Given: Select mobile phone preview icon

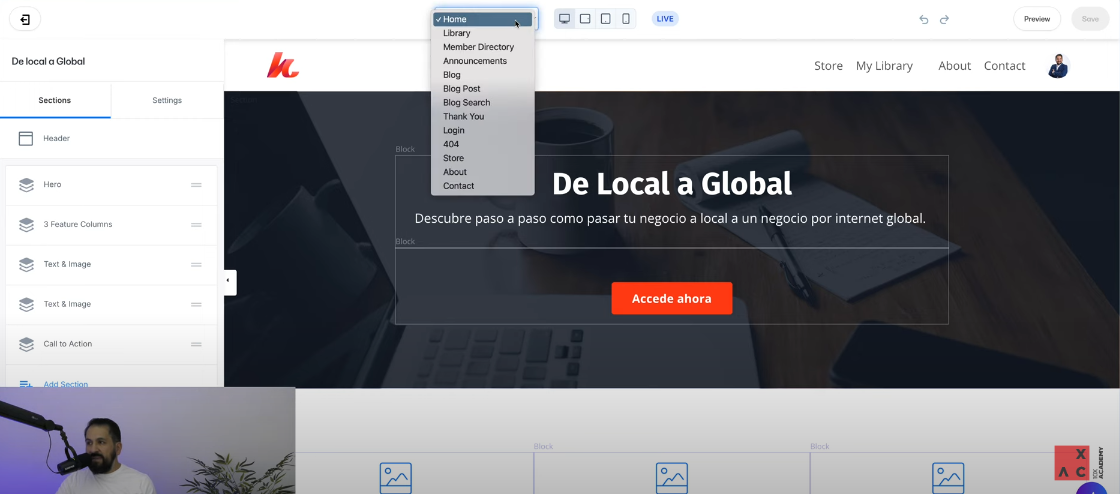Looking at the screenshot, I should coord(626,19).
